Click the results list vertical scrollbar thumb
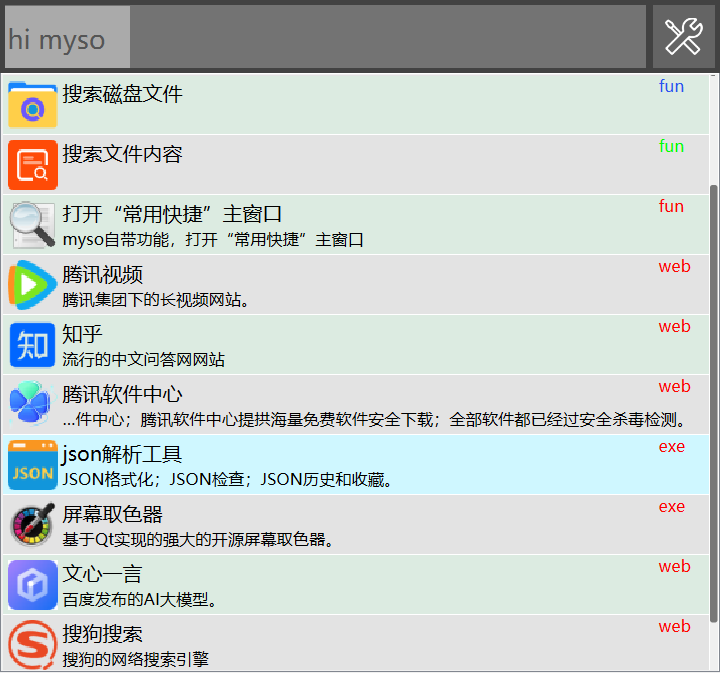Screen dimensions: 720x673 pos(714,404)
